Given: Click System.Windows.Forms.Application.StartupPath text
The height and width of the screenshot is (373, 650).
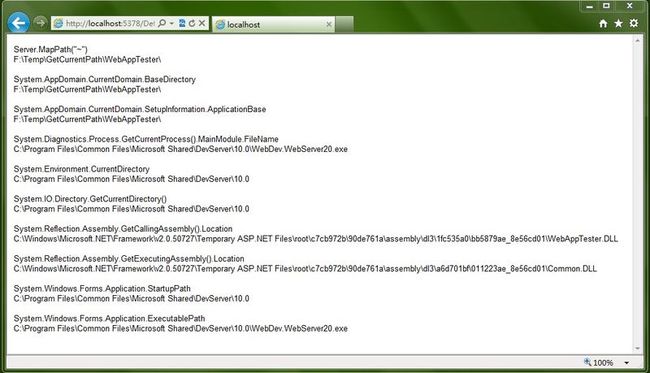Looking at the screenshot, I should 102,288.
